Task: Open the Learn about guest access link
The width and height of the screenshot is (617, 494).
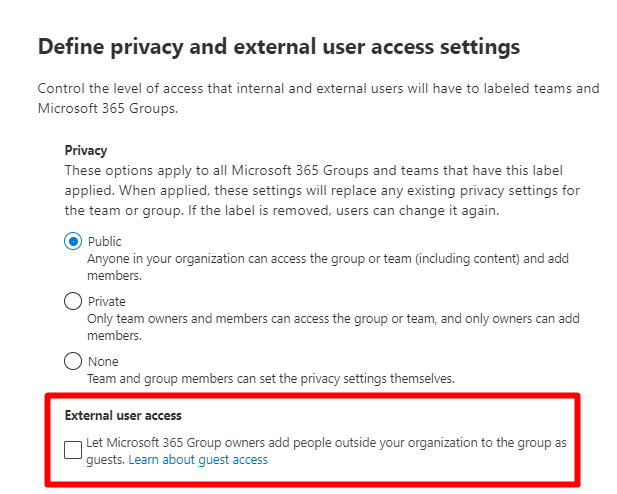Action: point(198,460)
